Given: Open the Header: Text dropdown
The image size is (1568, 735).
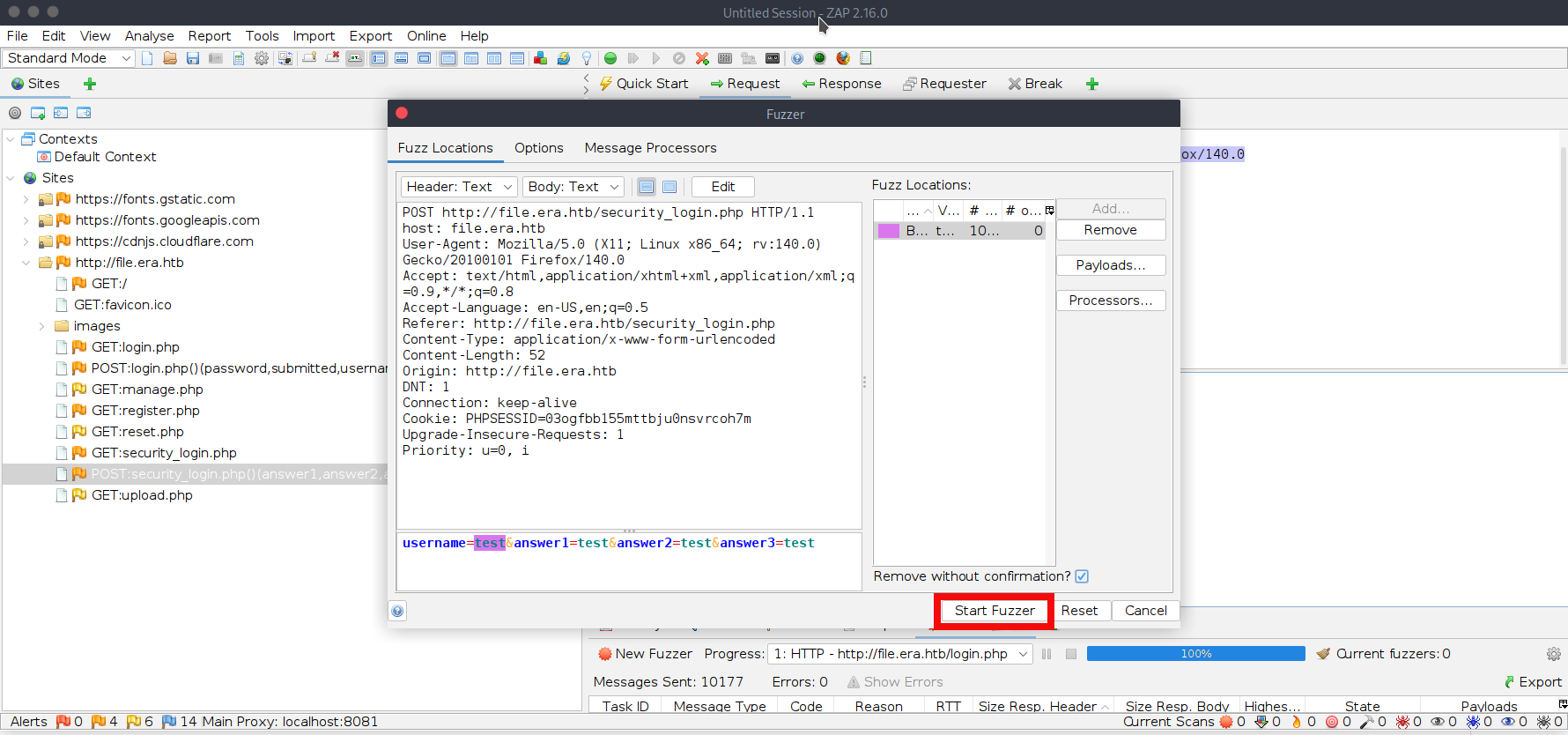Looking at the screenshot, I should (x=458, y=187).
